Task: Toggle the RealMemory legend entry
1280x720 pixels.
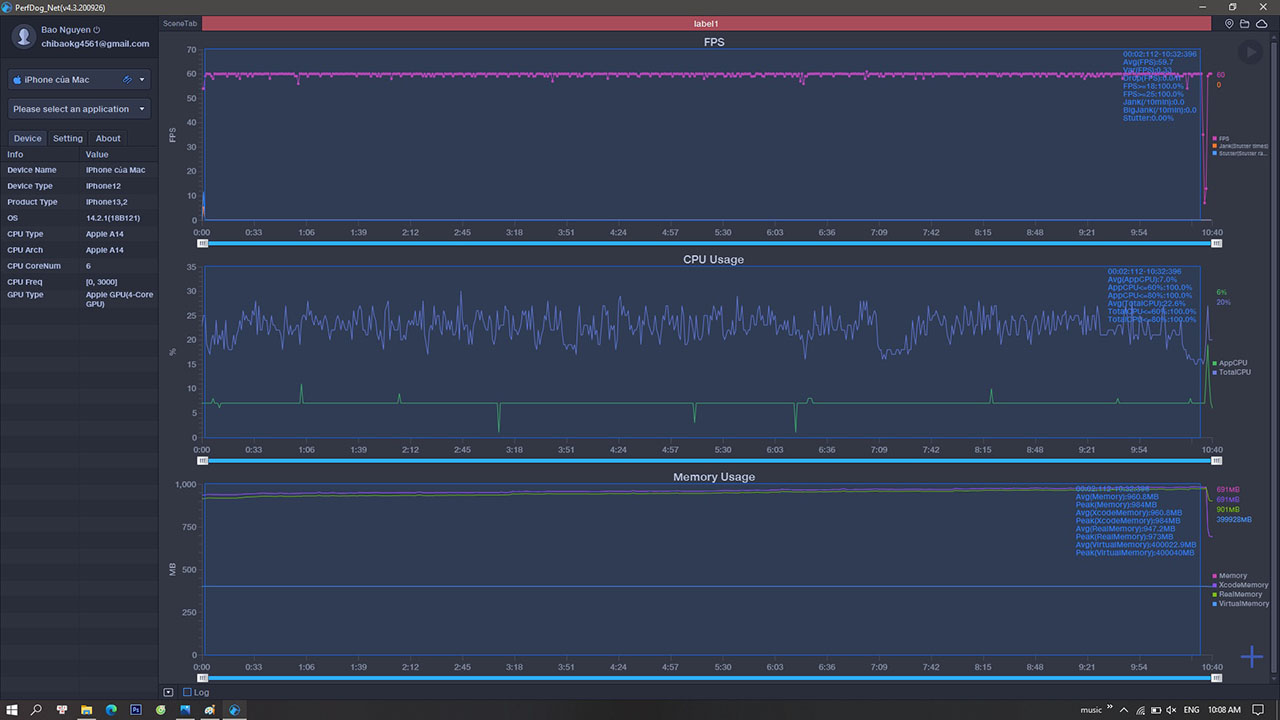Action: pos(1238,594)
